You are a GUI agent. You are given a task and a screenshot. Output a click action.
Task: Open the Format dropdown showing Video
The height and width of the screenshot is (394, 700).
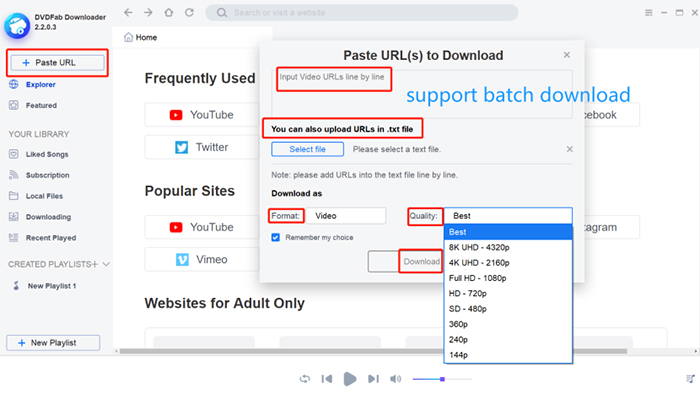tap(346, 216)
